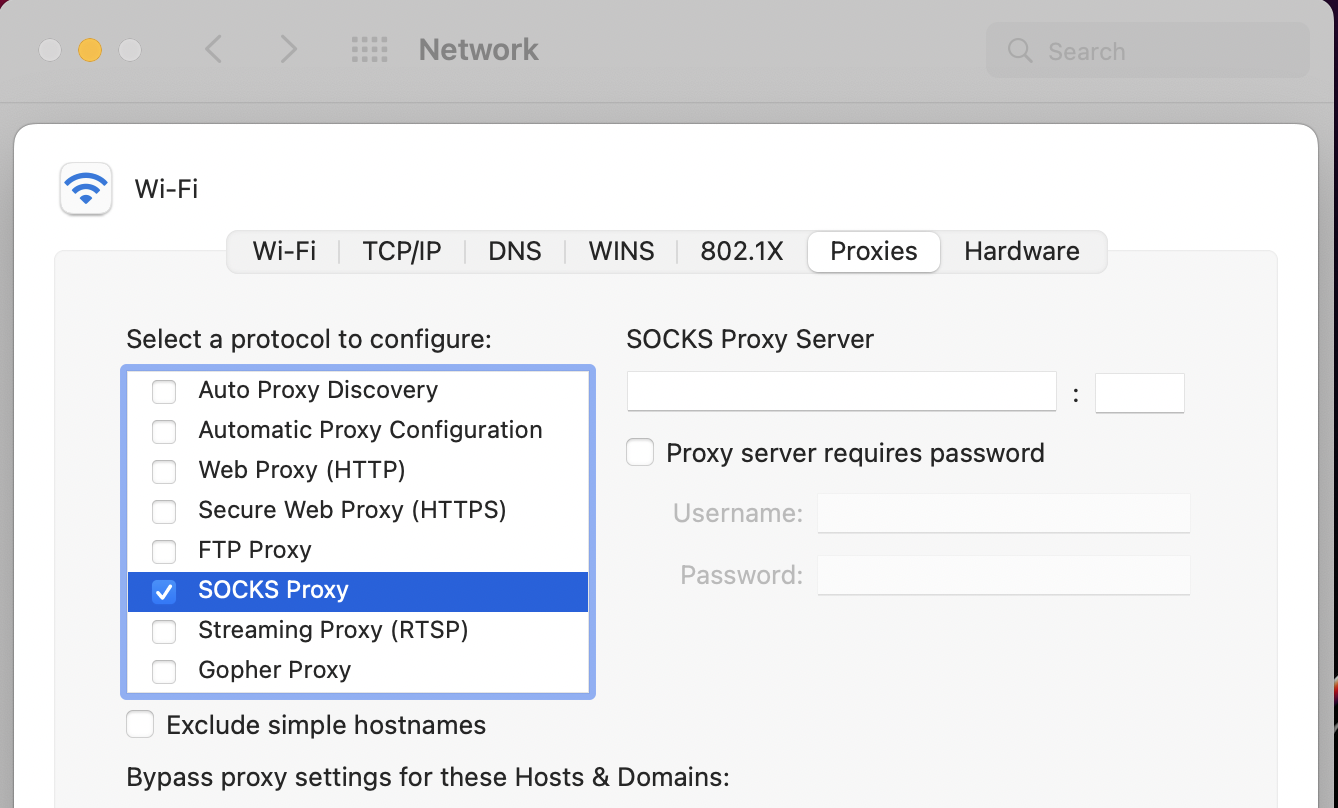Image resolution: width=1338 pixels, height=808 pixels.
Task: Click the SOCKS proxy server address field
Action: click(x=841, y=392)
